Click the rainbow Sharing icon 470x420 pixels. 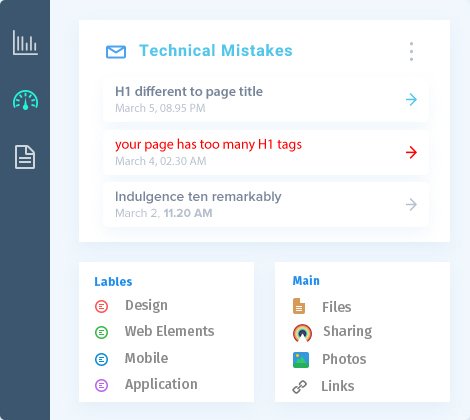click(302, 333)
